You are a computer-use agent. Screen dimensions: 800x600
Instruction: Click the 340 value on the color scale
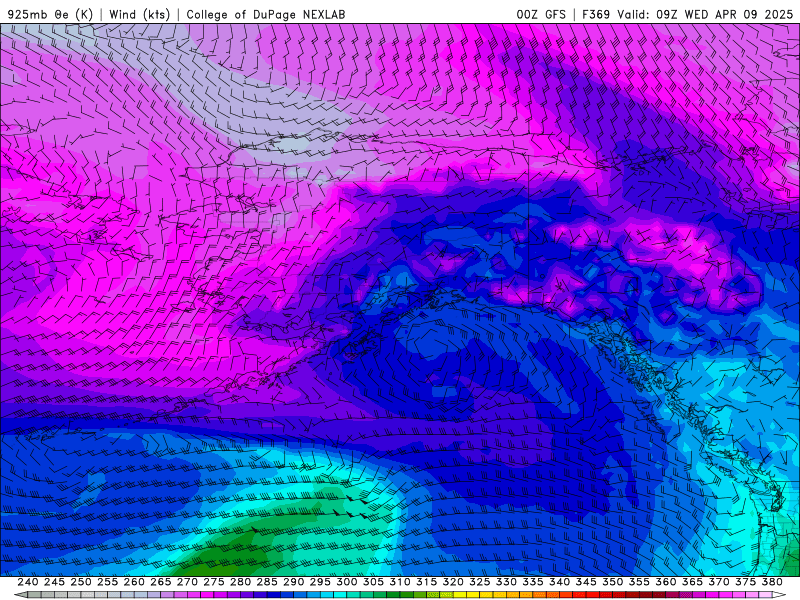(559, 582)
